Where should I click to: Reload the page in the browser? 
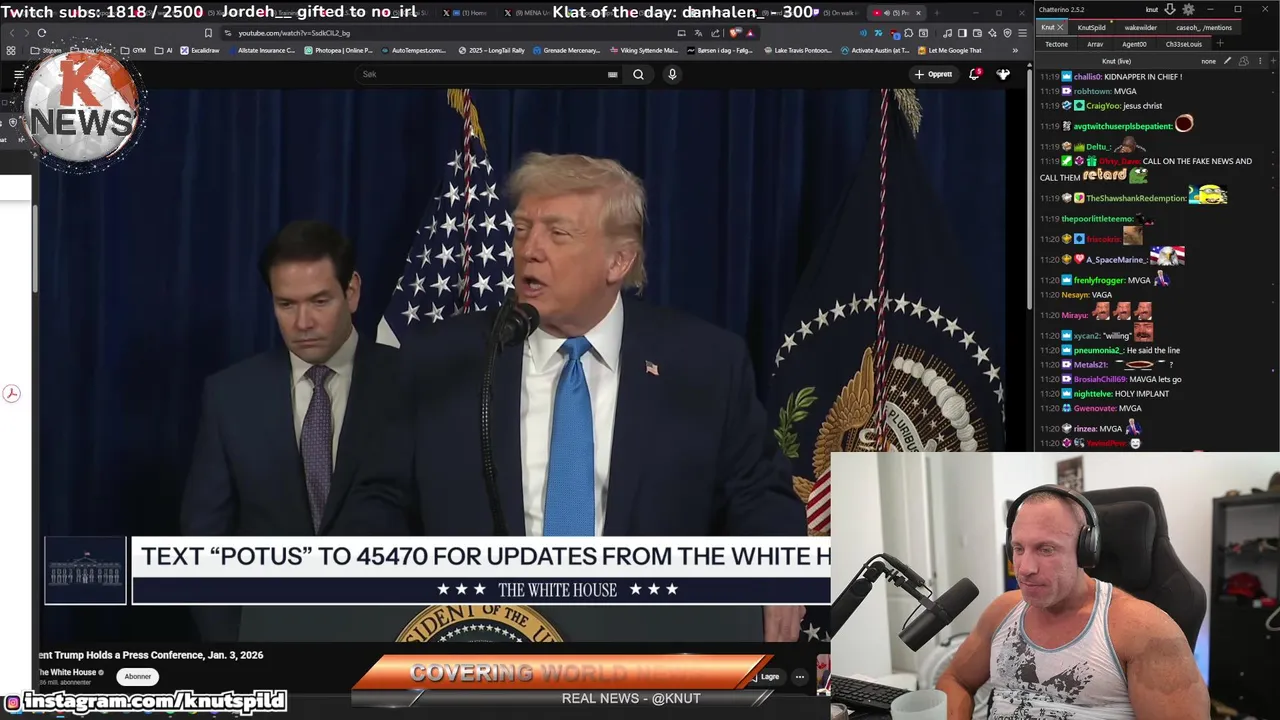coord(41,33)
